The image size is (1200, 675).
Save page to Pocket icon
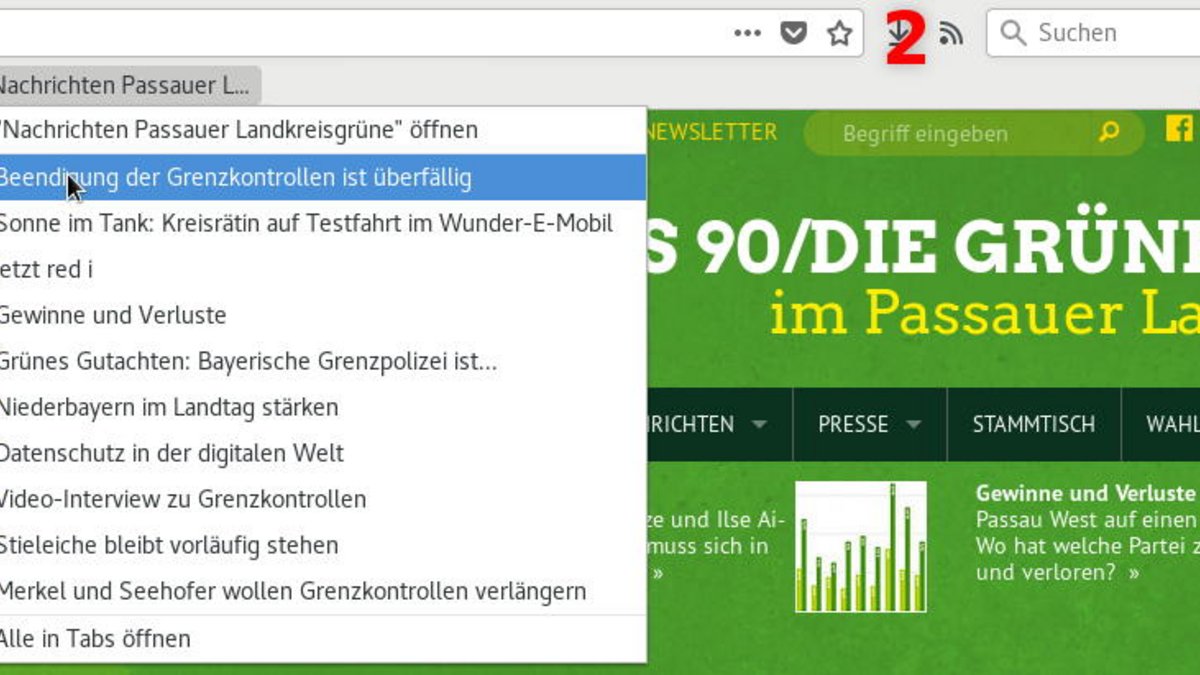(x=793, y=33)
